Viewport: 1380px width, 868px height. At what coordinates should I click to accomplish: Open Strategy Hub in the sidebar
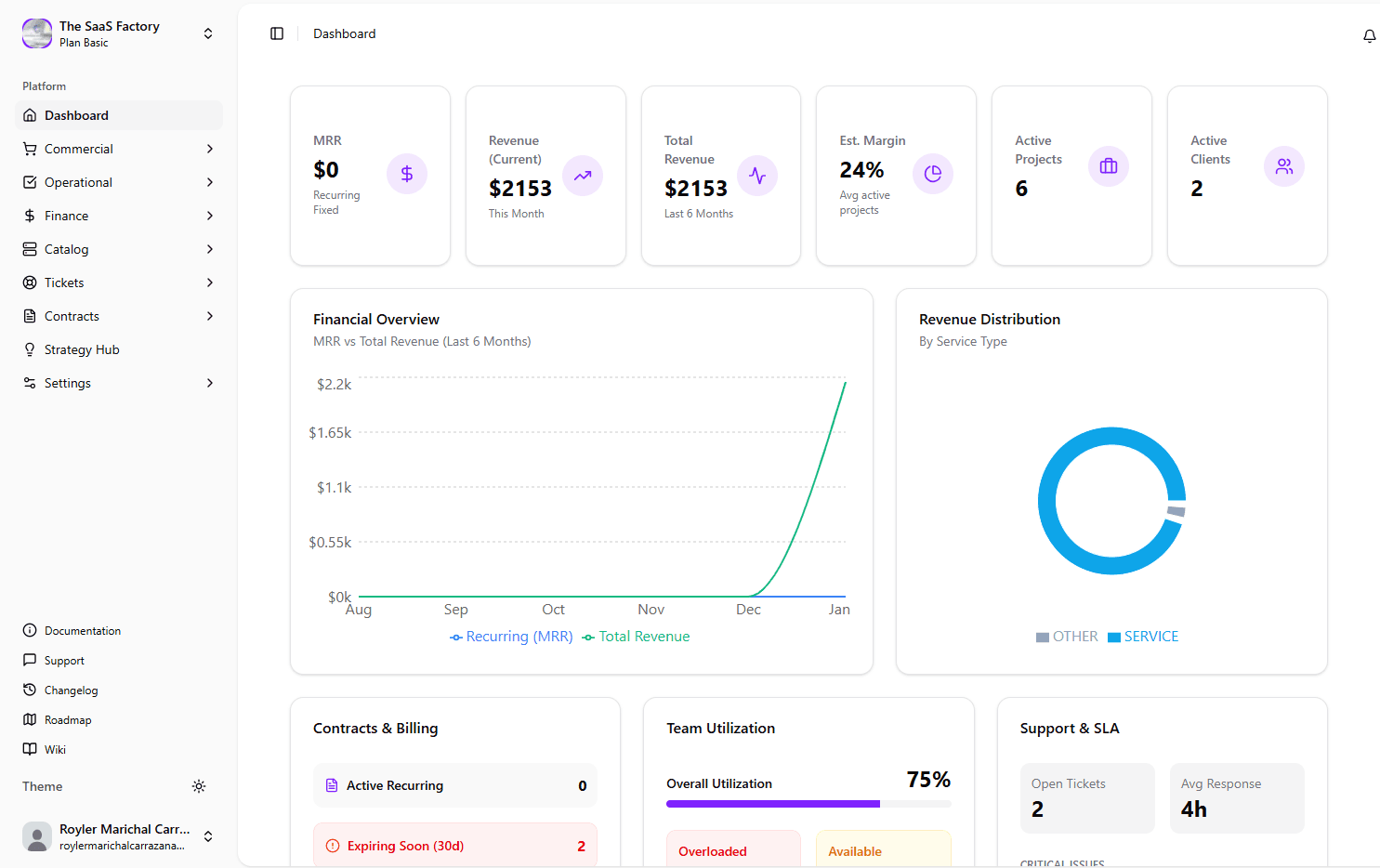(x=82, y=349)
